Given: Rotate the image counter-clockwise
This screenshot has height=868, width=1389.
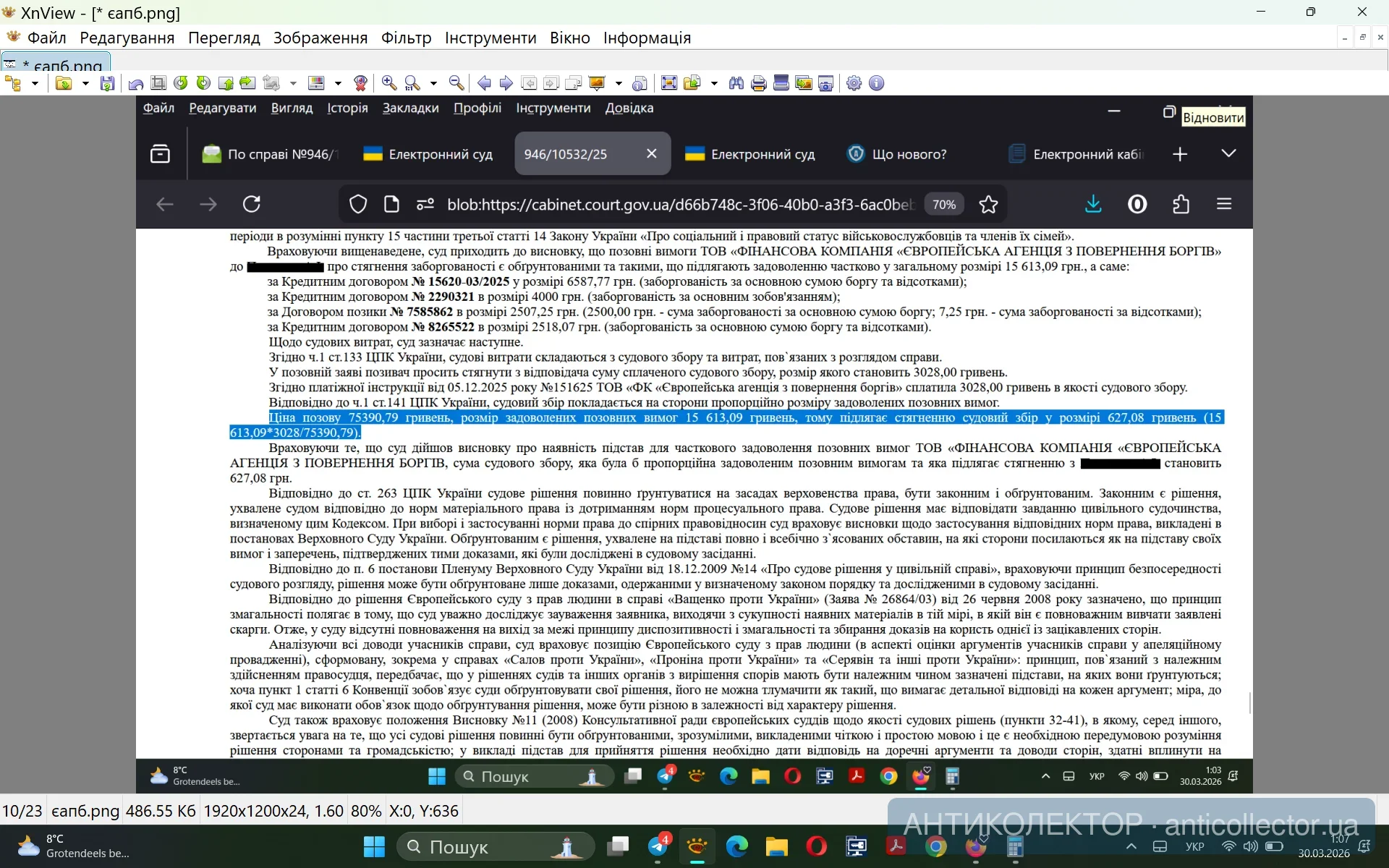Looking at the screenshot, I should click(x=182, y=83).
